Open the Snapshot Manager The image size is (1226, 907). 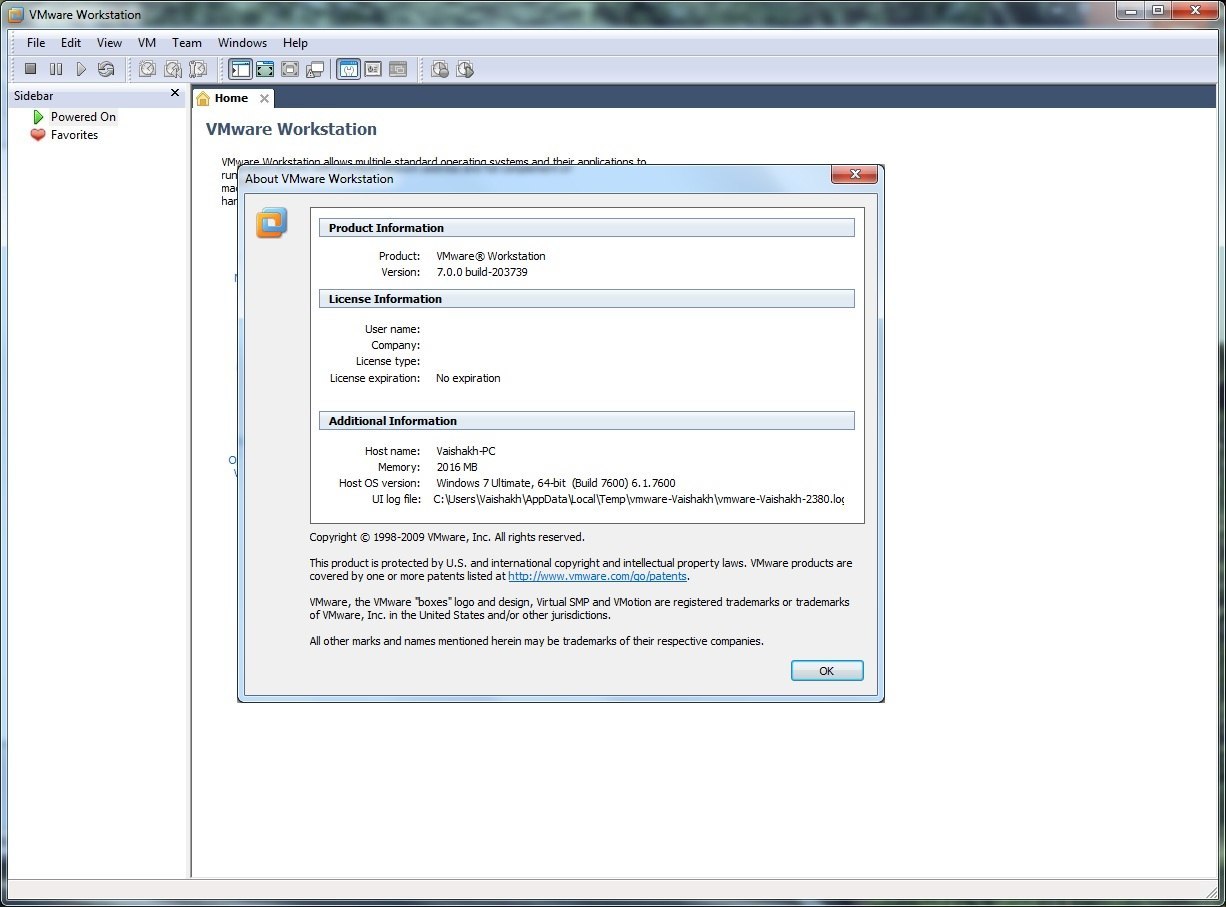(x=198, y=69)
